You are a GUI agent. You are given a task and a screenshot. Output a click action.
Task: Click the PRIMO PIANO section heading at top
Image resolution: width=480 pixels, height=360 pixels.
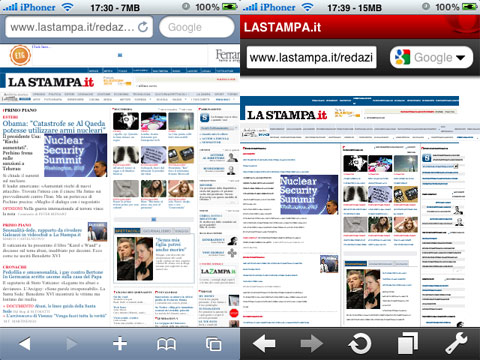(x=20, y=110)
